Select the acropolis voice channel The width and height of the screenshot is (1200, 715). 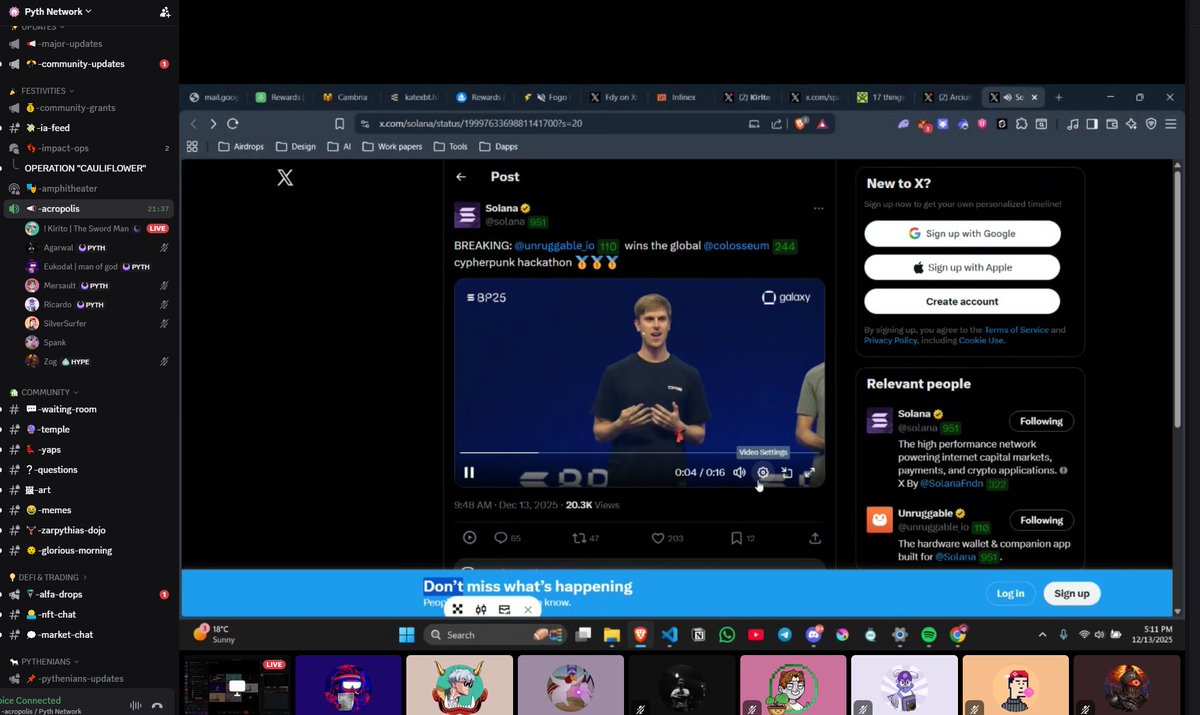[x=88, y=208]
